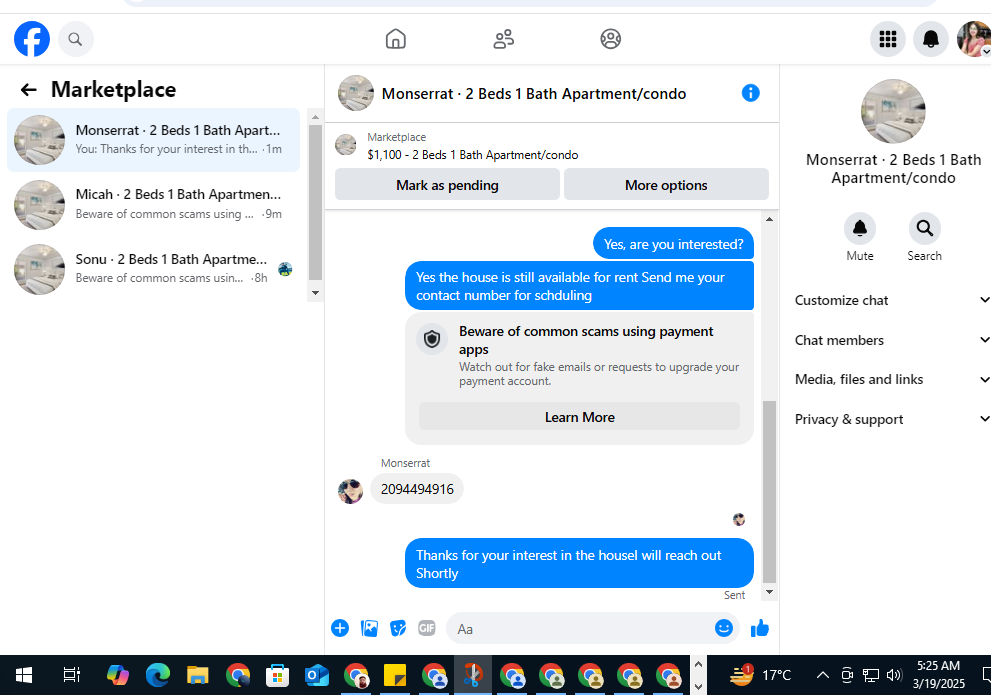Show hidden system tray icons chevron

822,675
